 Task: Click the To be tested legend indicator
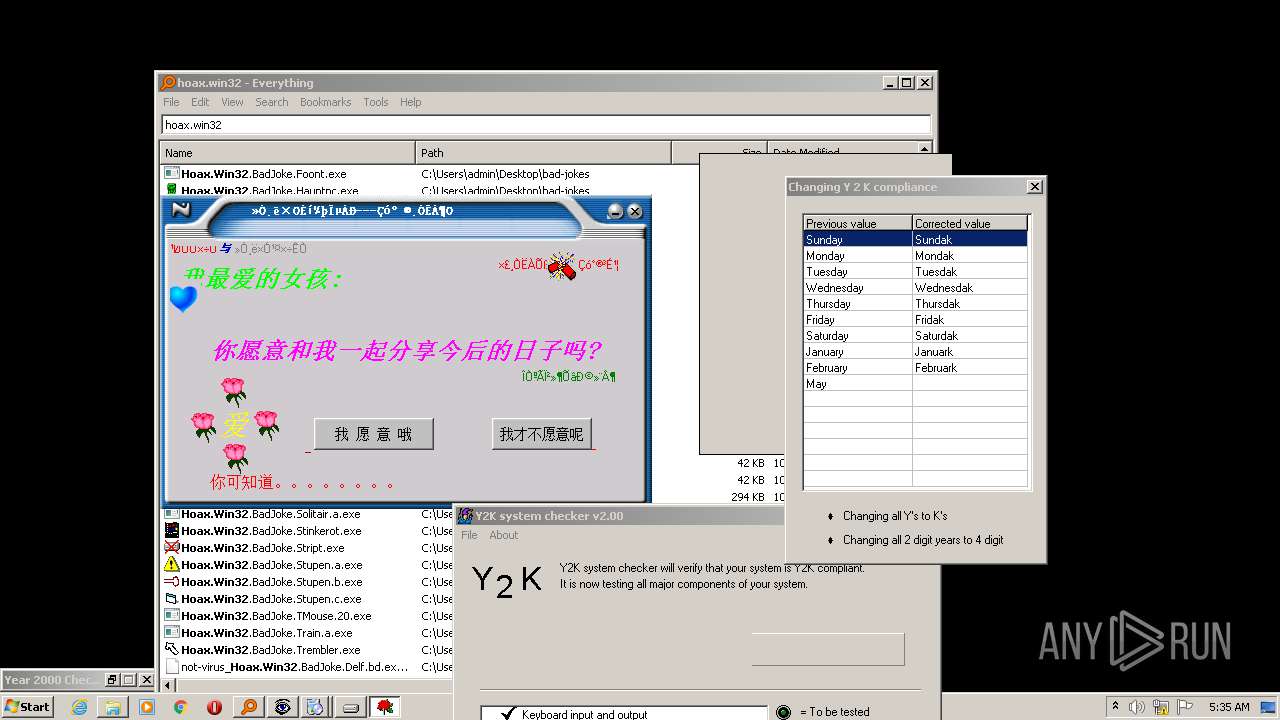coord(783,712)
